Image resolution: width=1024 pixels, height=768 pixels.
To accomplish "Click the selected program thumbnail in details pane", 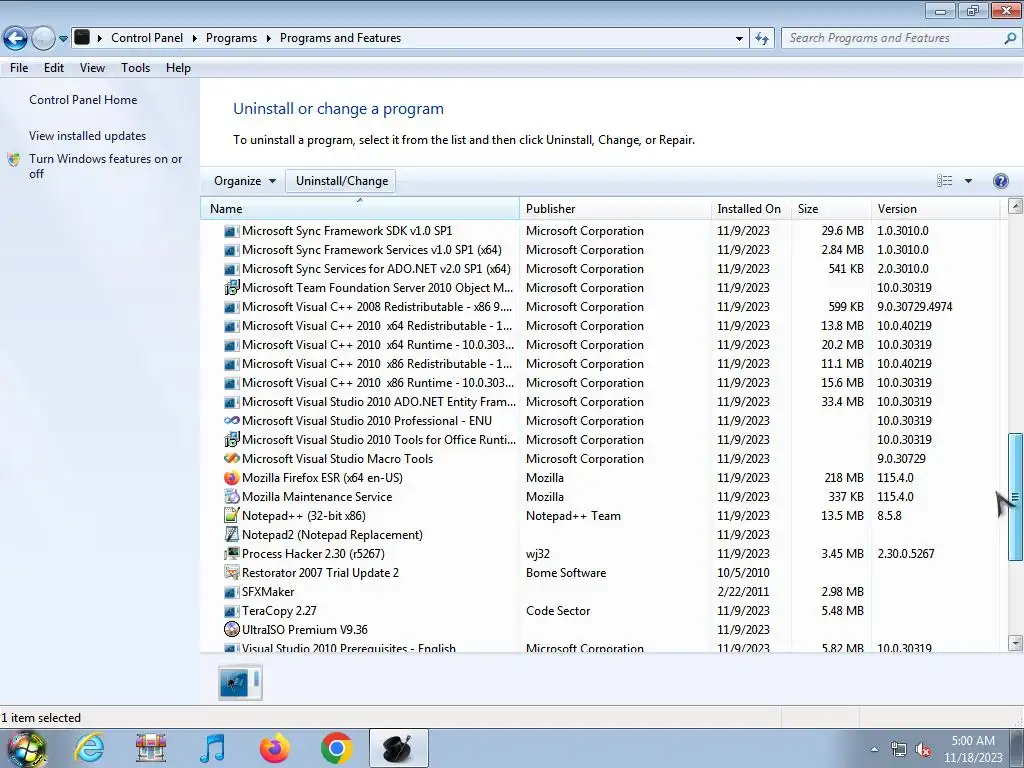I will pyautogui.click(x=240, y=683).
